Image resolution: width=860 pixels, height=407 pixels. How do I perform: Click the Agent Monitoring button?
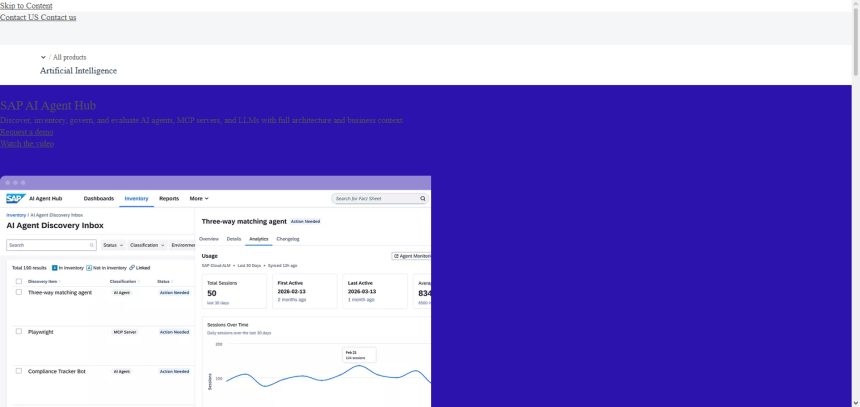pos(411,256)
